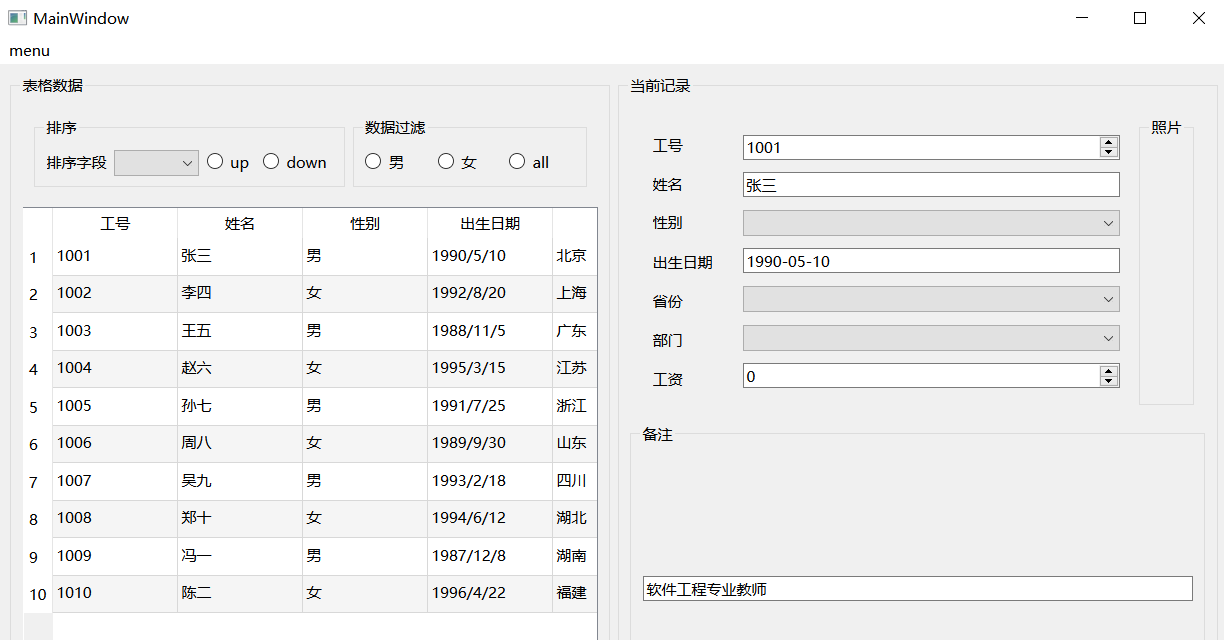1224x640 pixels.
Task: Click table cell 周八
Action: (240, 444)
